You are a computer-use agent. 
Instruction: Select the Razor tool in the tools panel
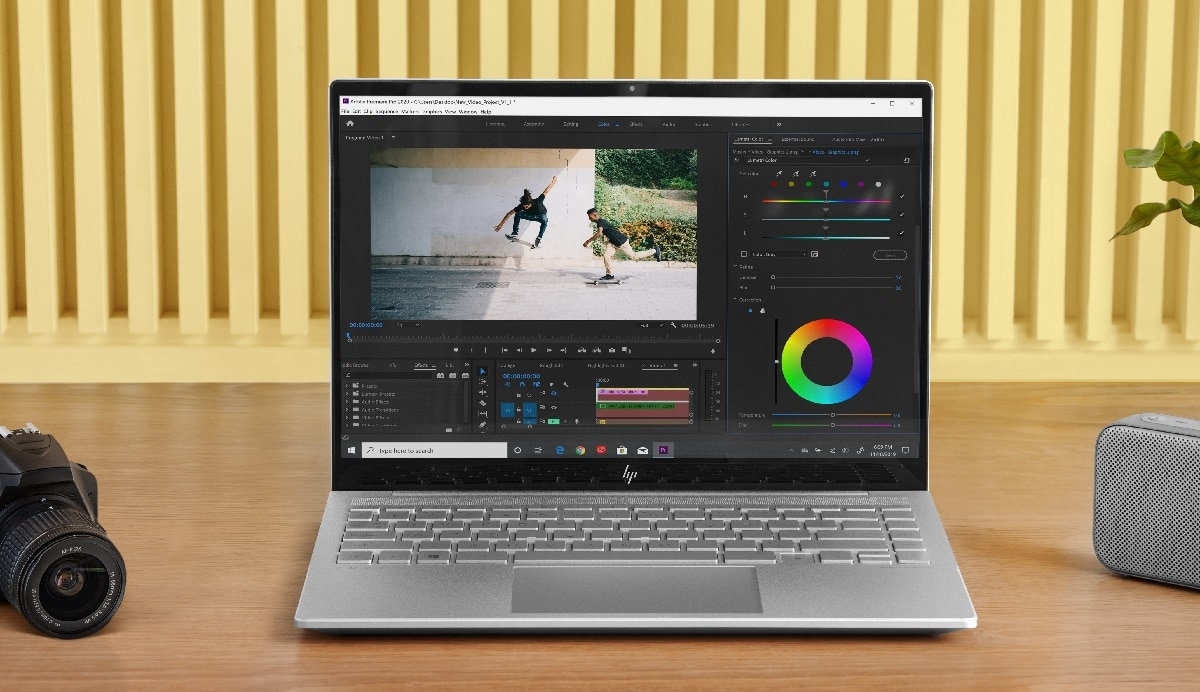[483, 403]
